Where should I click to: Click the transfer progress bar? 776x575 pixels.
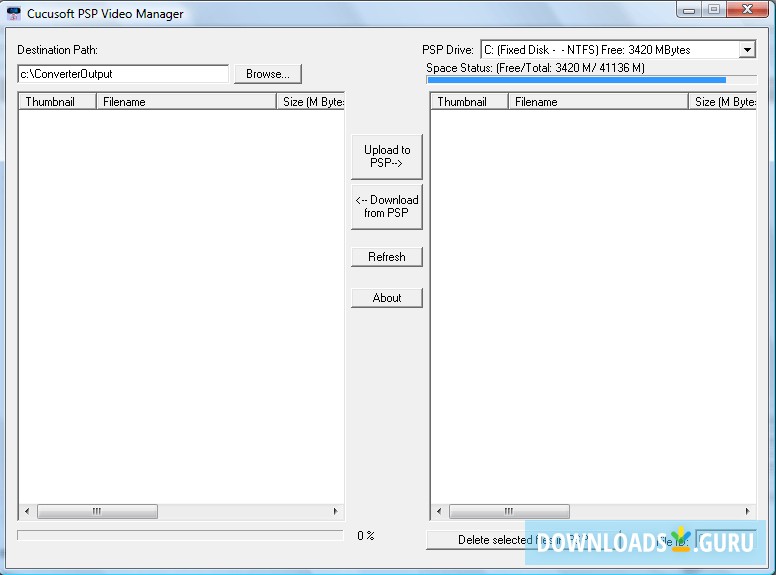coord(180,535)
